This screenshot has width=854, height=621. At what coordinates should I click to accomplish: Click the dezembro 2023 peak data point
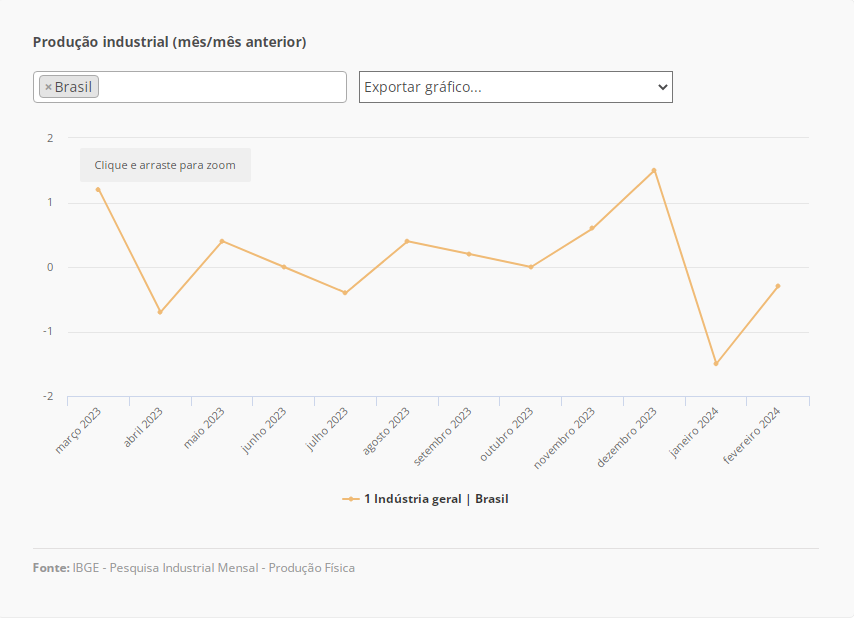[x=654, y=170]
